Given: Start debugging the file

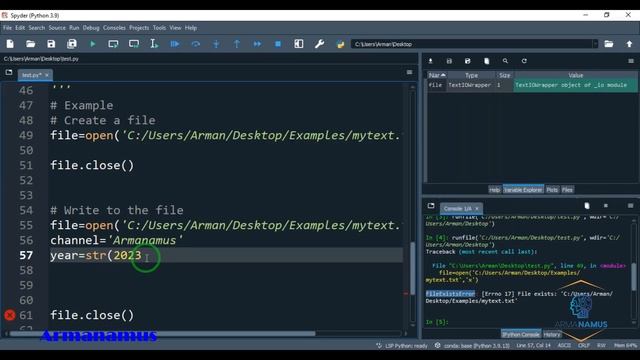Looking at the screenshot, I should [x=175, y=44].
